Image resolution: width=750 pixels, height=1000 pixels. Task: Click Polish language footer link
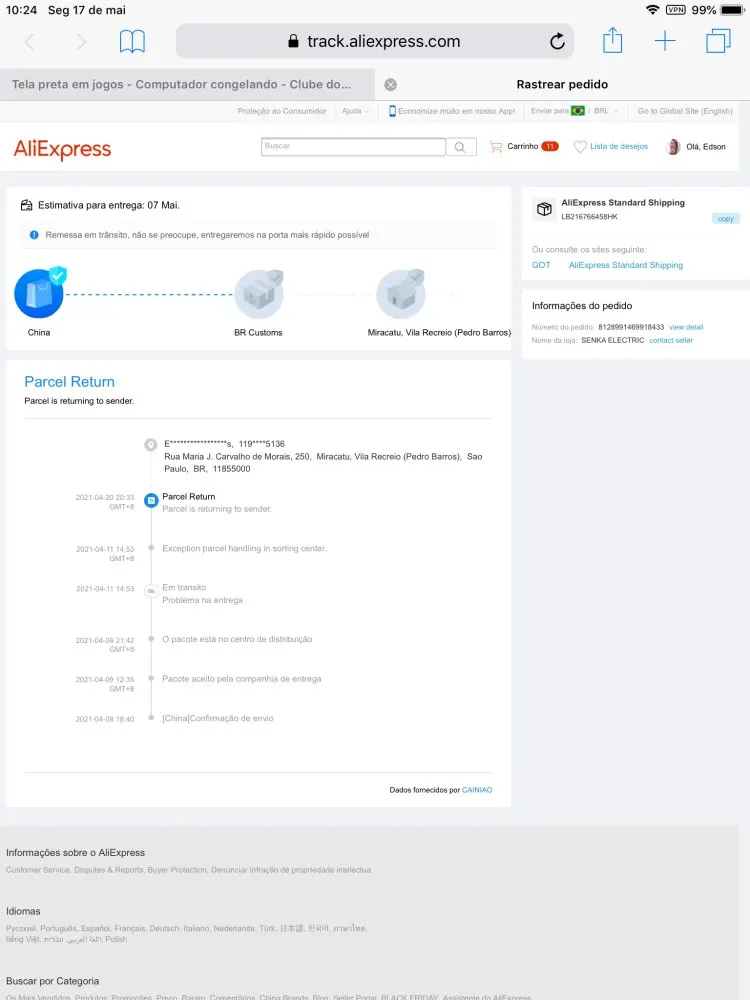click(116, 939)
